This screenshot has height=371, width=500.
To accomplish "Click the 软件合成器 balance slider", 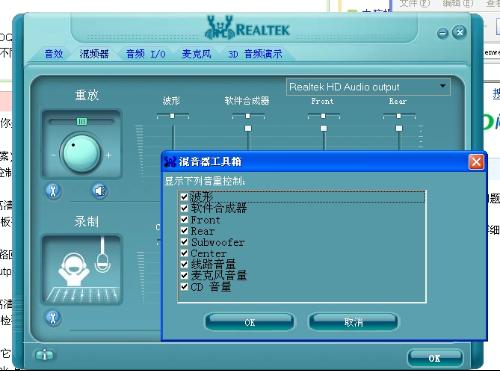I will point(248,116).
